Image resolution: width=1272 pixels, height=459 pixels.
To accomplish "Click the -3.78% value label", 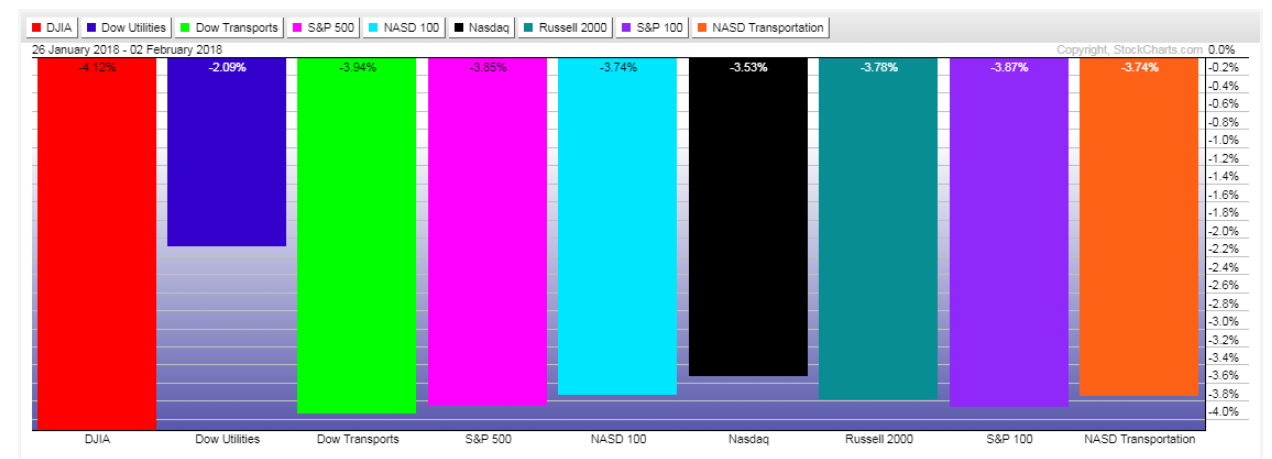I will [878, 68].
